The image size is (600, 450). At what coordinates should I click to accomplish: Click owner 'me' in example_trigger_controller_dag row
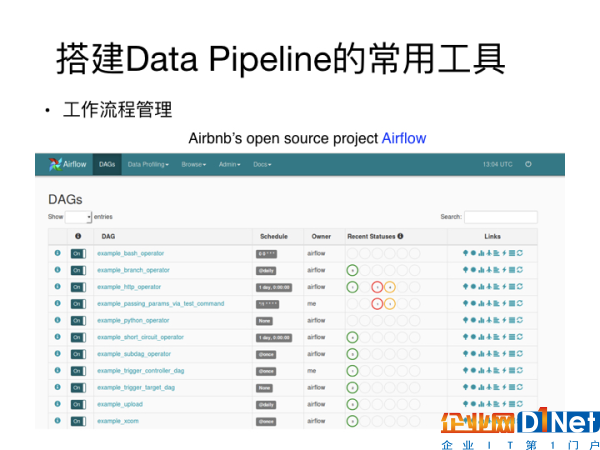coord(311,371)
